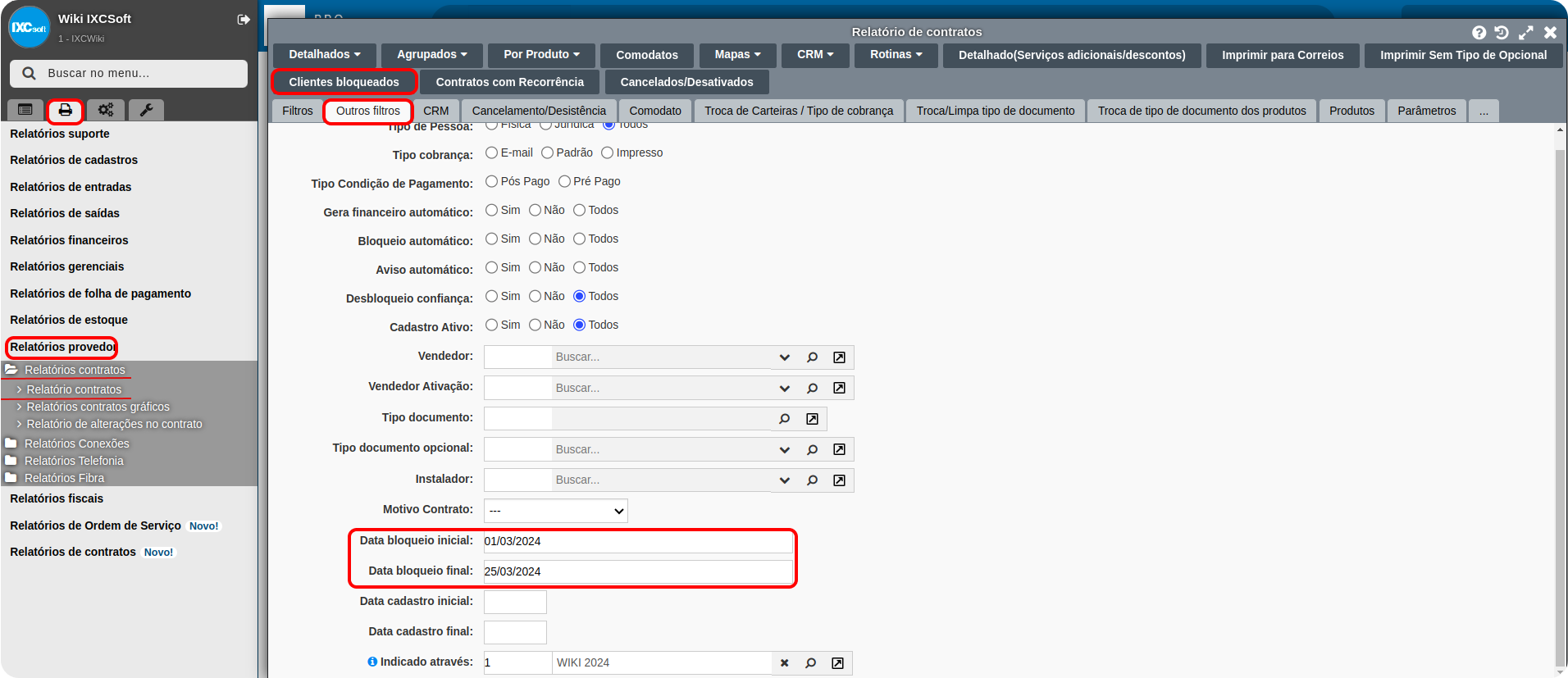The height and width of the screenshot is (678, 1568).
Task: Switch to the Parâmetros tab
Action: point(1427,111)
